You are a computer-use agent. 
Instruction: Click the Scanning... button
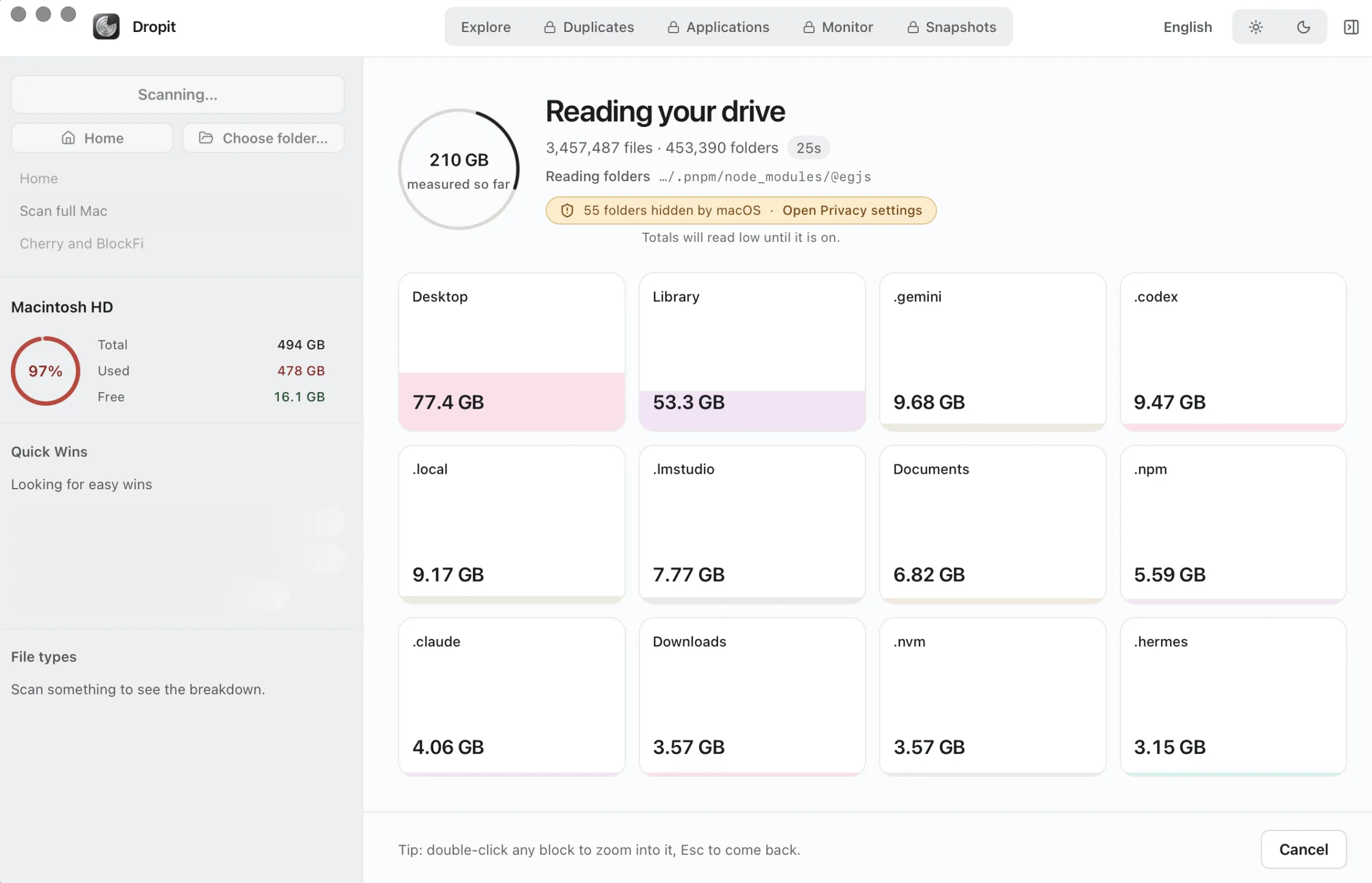[178, 95]
